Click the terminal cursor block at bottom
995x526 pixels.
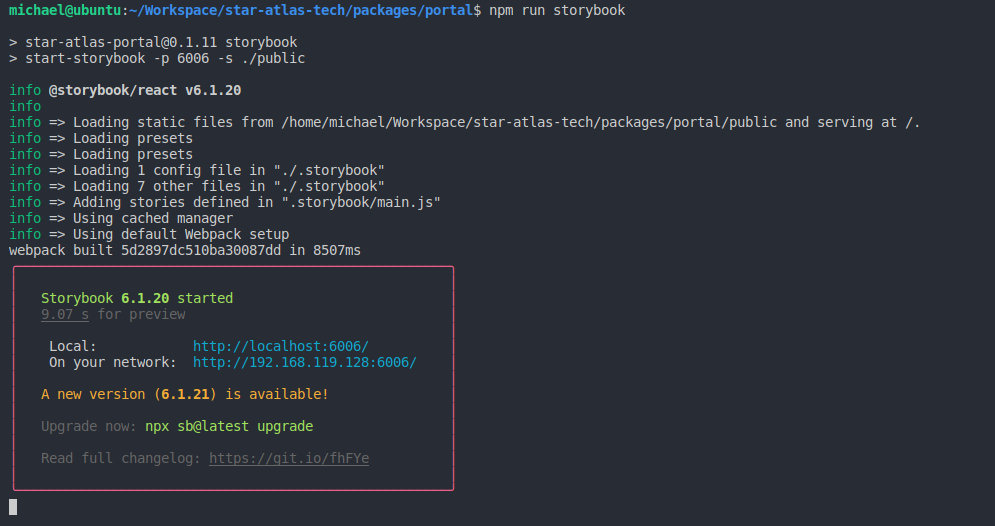(13, 506)
